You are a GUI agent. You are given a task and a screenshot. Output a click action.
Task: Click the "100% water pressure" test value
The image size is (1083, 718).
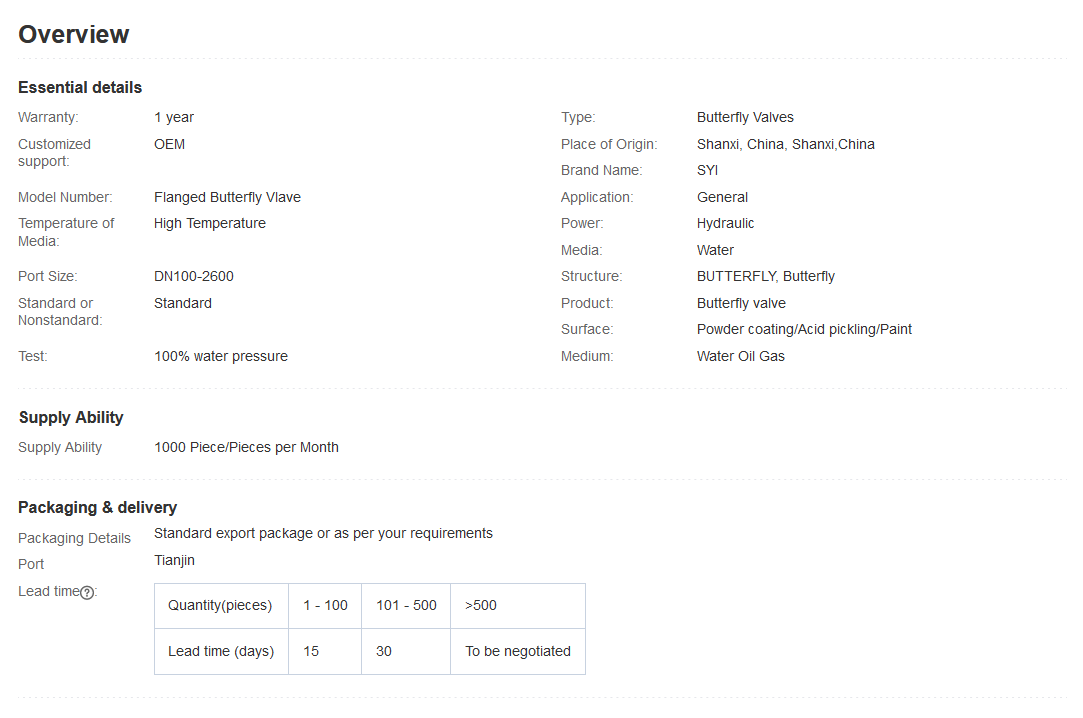[x=221, y=356]
